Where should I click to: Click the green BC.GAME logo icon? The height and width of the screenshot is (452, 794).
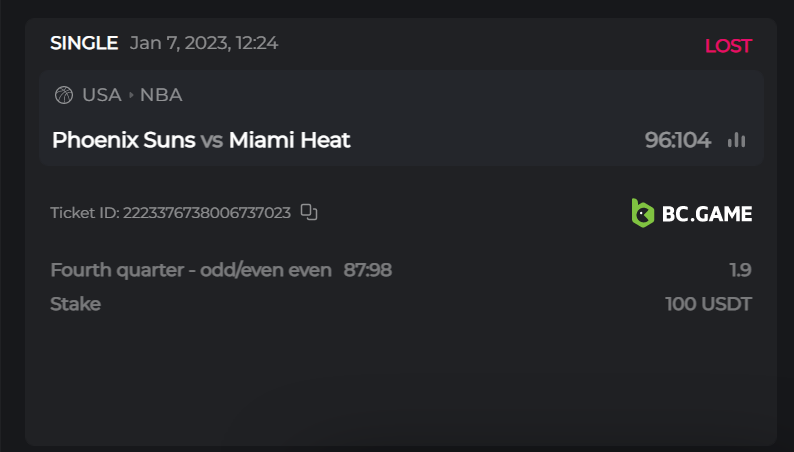point(642,213)
